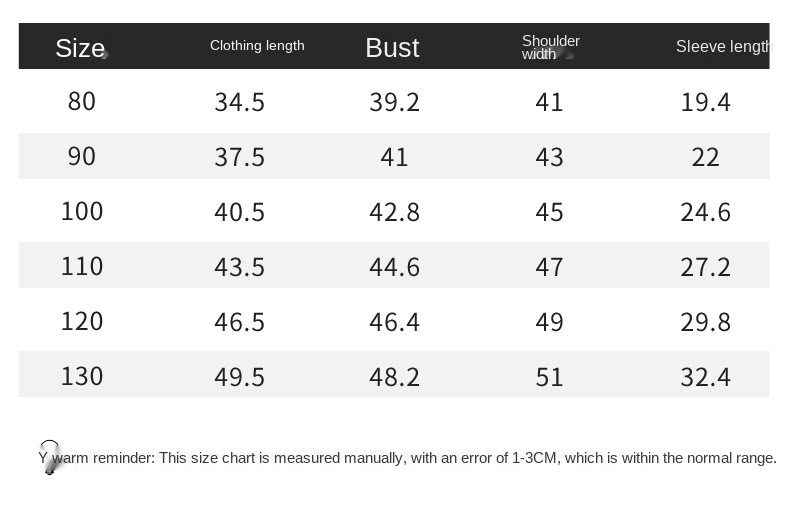Click the size 120 row label
Screen dimensions: 790x510
click(x=82, y=322)
